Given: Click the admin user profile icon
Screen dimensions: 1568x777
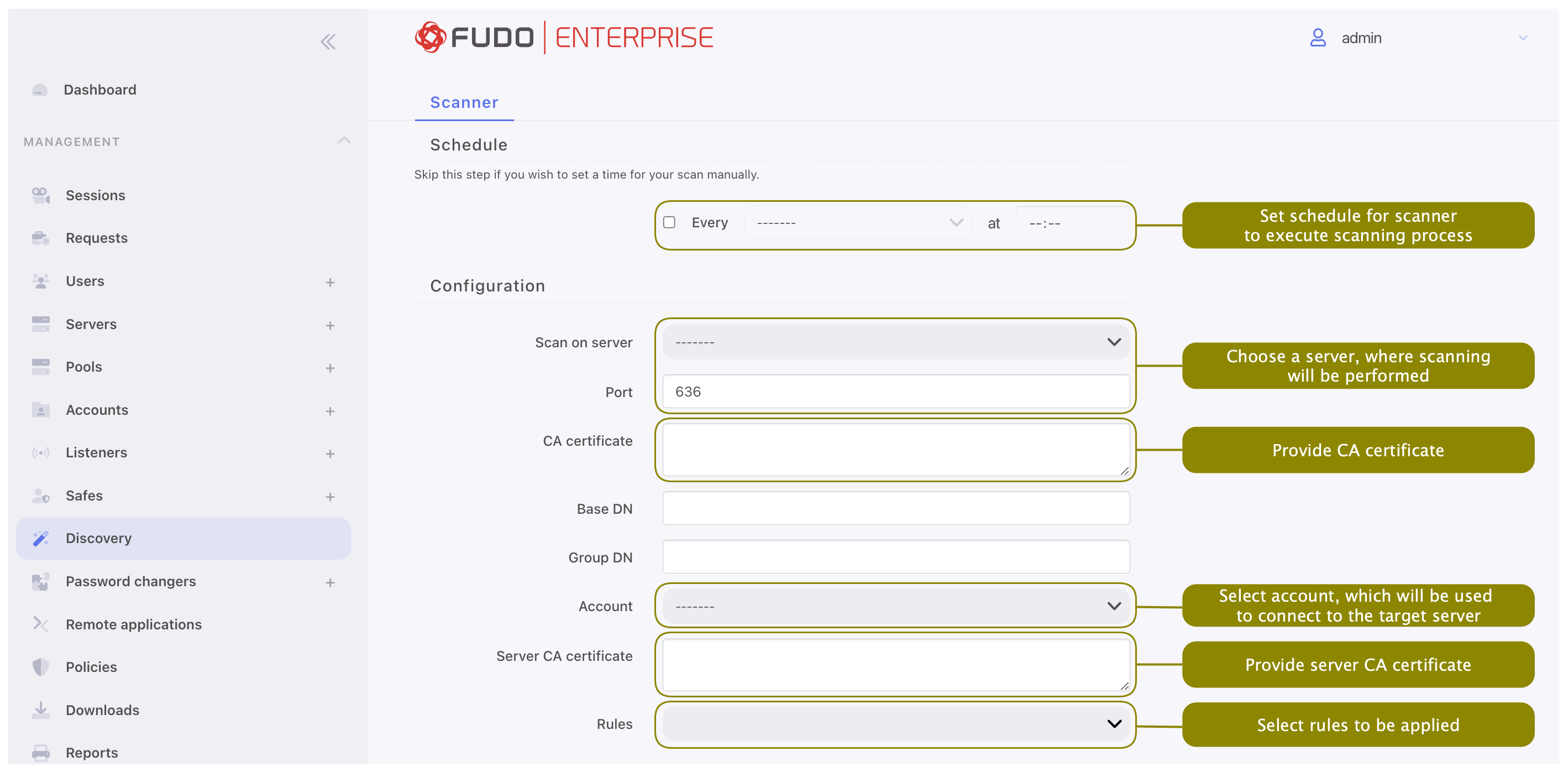Looking at the screenshot, I should [x=1318, y=38].
